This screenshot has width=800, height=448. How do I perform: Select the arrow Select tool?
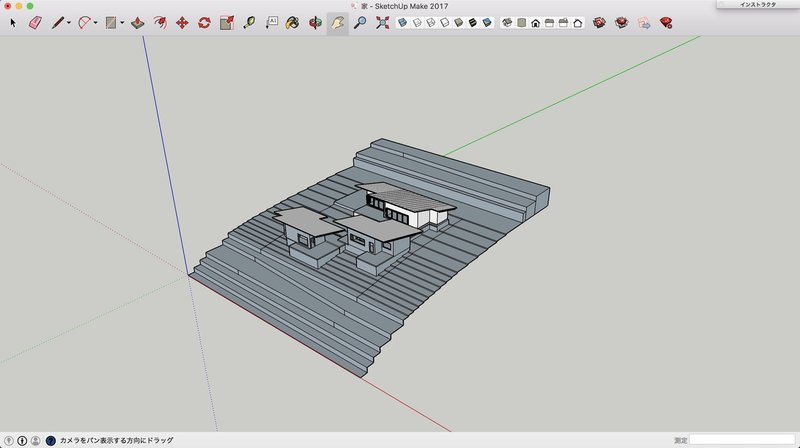point(13,21)
